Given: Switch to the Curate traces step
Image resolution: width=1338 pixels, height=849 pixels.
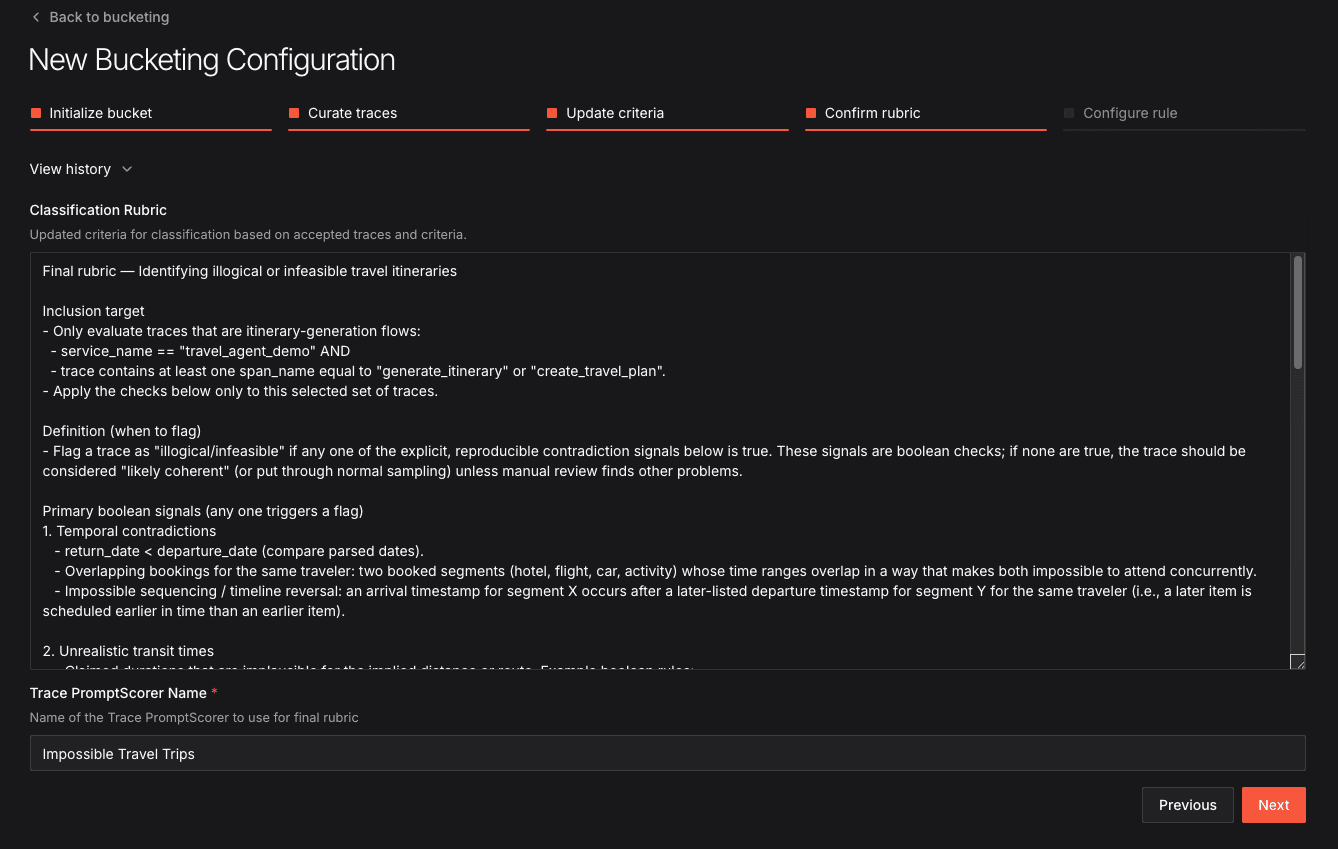Looking at the screenshot, I should click(x=352, y=113).
